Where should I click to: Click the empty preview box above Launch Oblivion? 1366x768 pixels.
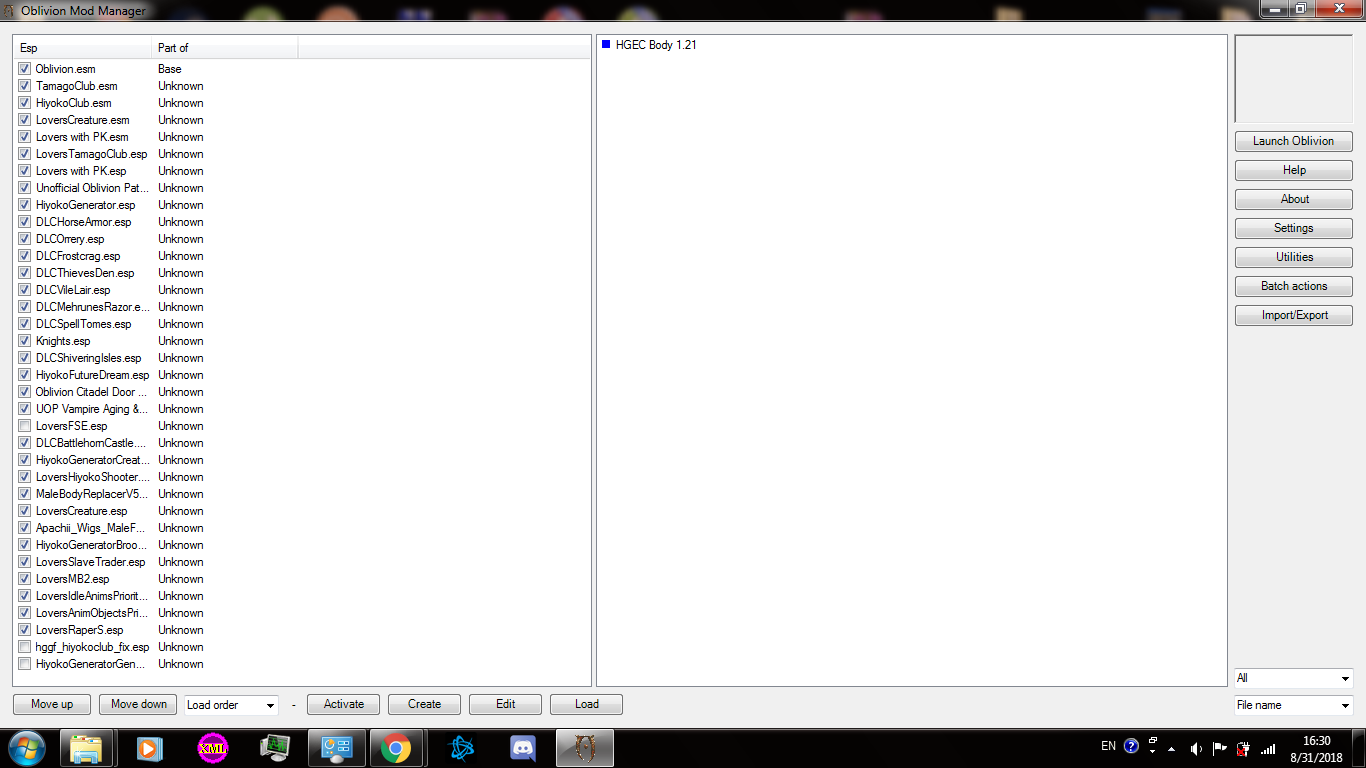(1294, 79)
